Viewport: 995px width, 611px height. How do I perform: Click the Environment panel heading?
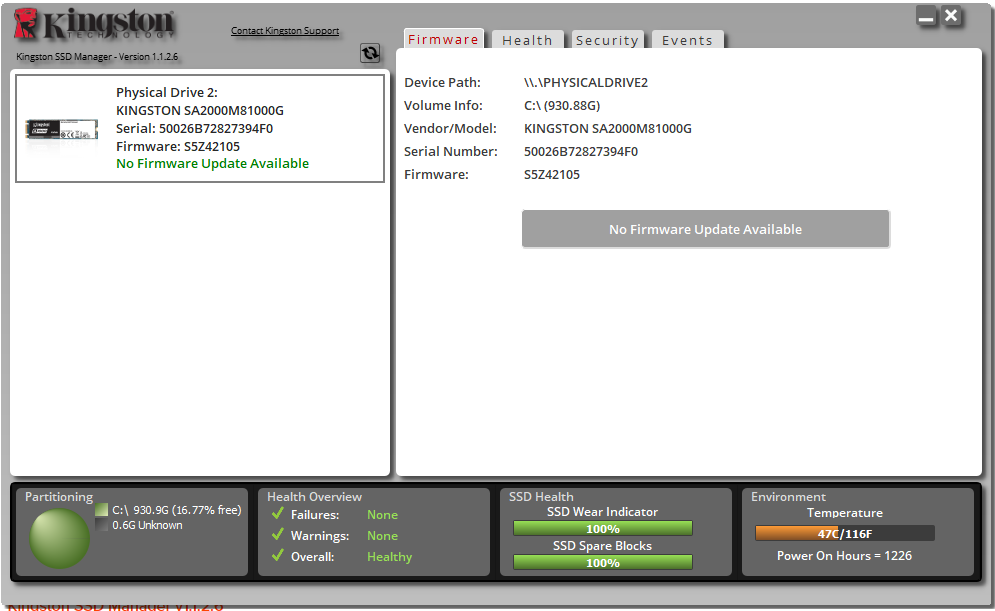point(789,497)
